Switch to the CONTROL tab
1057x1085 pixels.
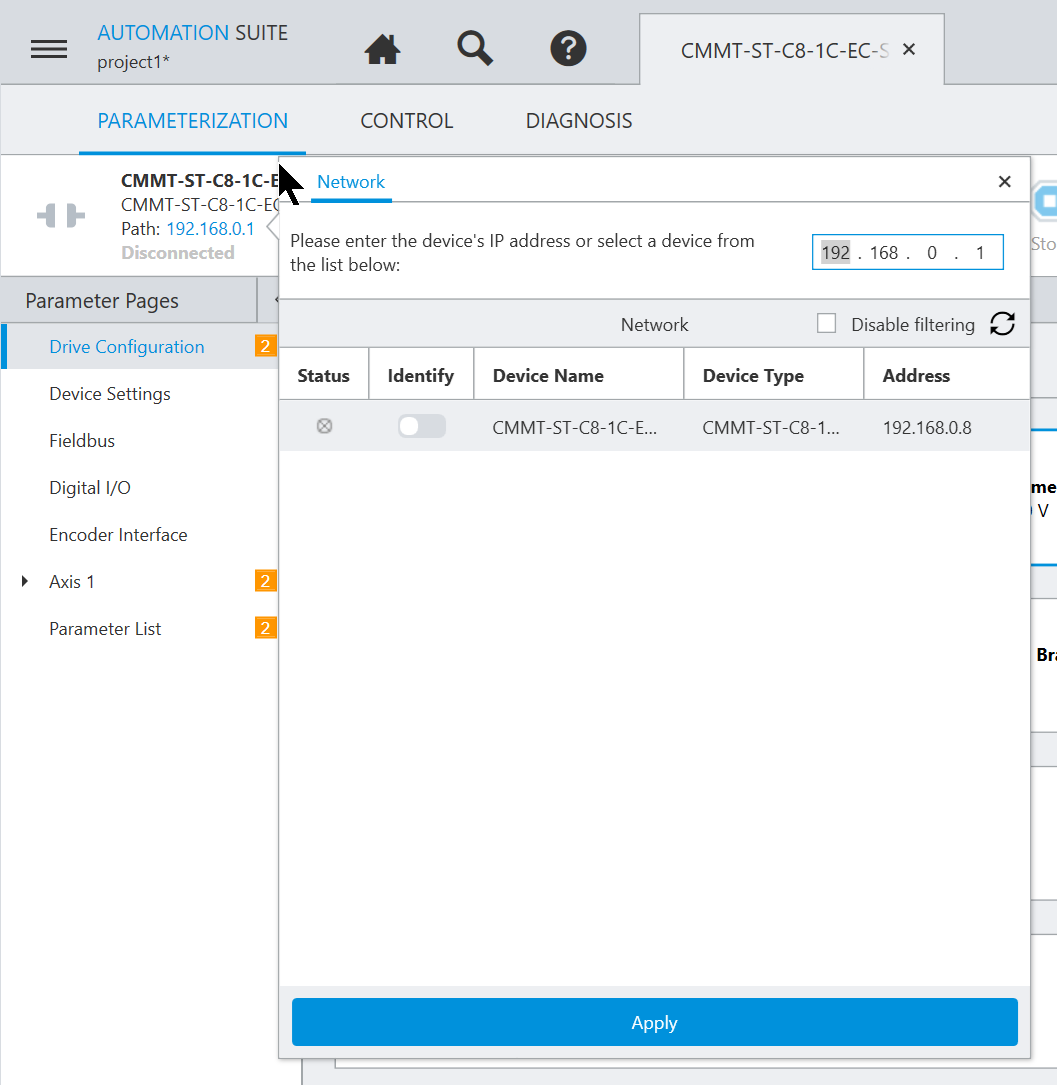pos(407,121)
